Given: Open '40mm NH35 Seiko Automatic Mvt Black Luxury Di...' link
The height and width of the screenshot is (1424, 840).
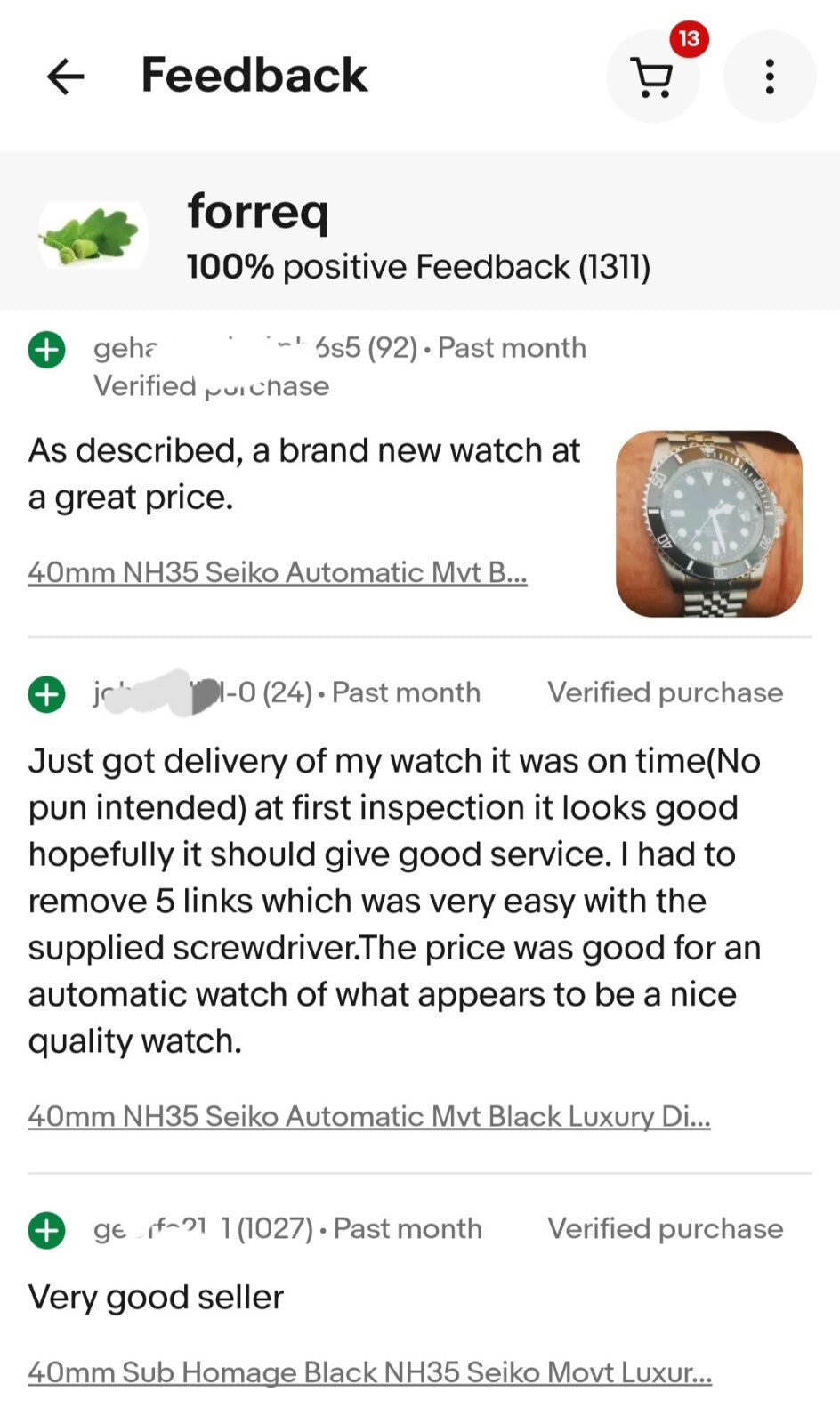Looking at the screenshot, I should 368,1116.
